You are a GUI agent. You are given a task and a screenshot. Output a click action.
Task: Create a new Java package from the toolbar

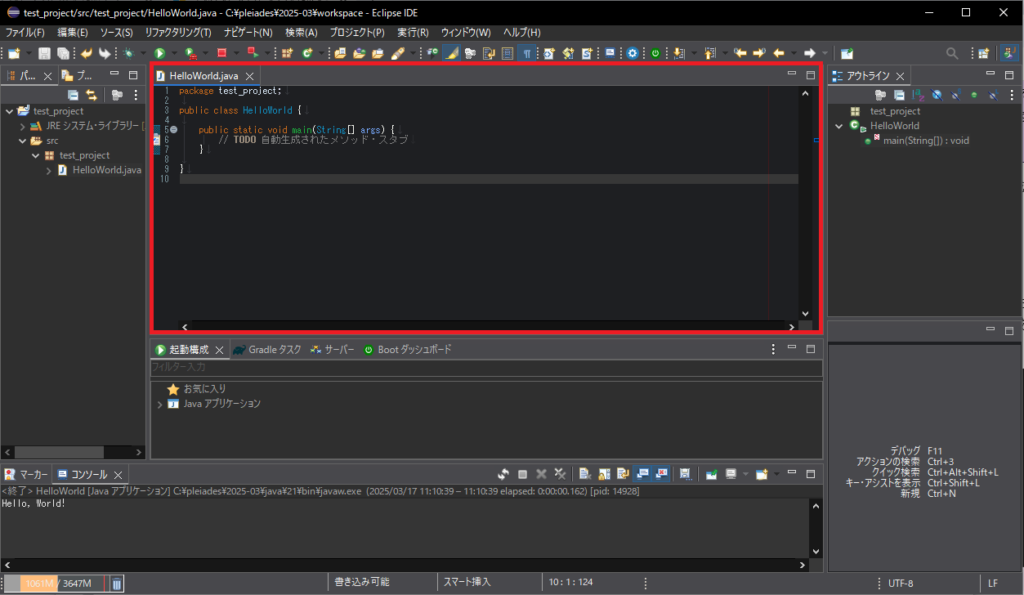coord(287,54)
